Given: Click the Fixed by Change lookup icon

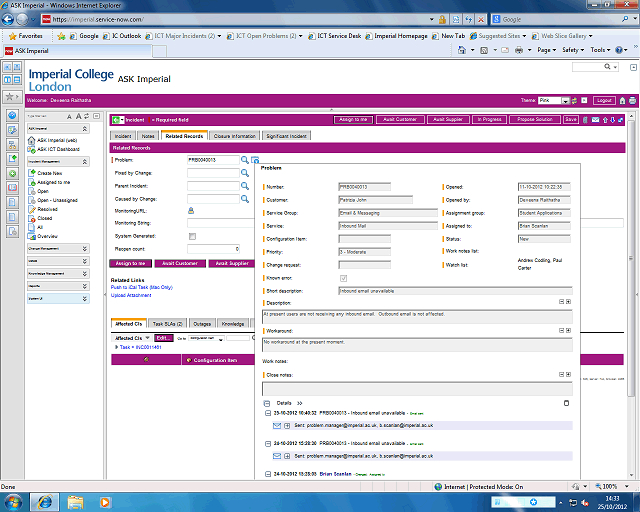Looking at the screenshot, I should click(x=245, y=173).
